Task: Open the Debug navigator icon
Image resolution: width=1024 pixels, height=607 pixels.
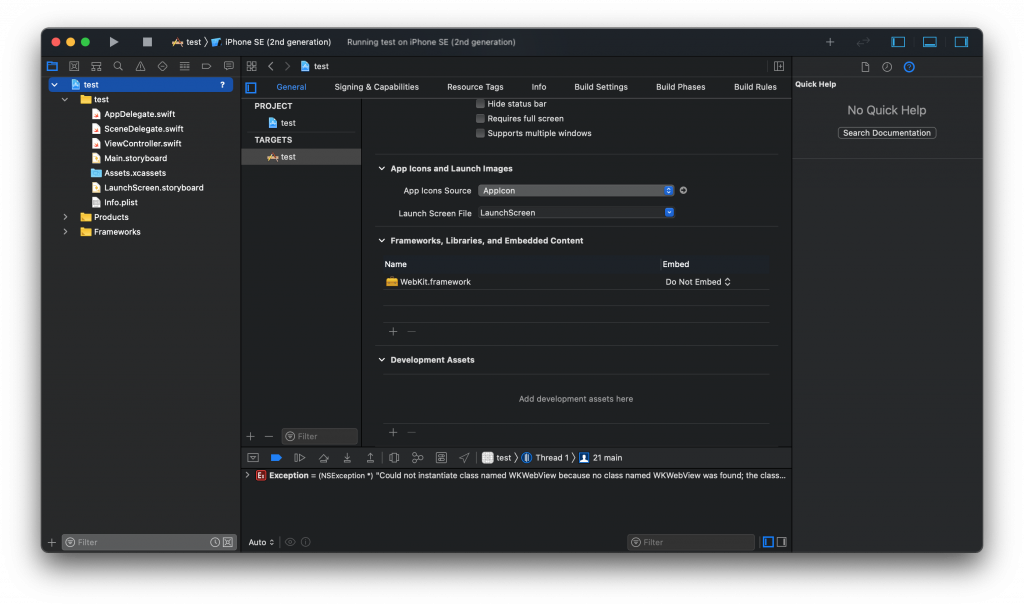Action: point(185,66)
